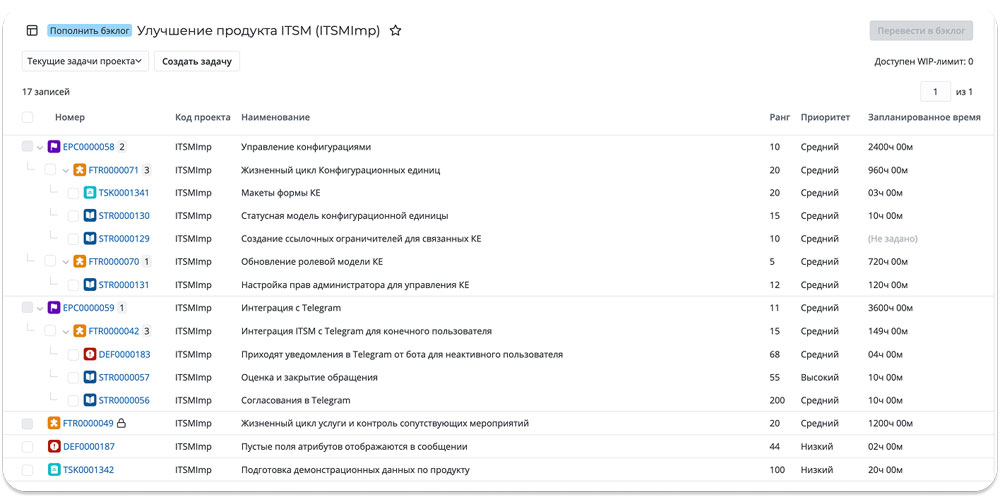Check the box for row DEF0000187
The height and width of the screenshot is (497, 1000).
pos(27,446)
